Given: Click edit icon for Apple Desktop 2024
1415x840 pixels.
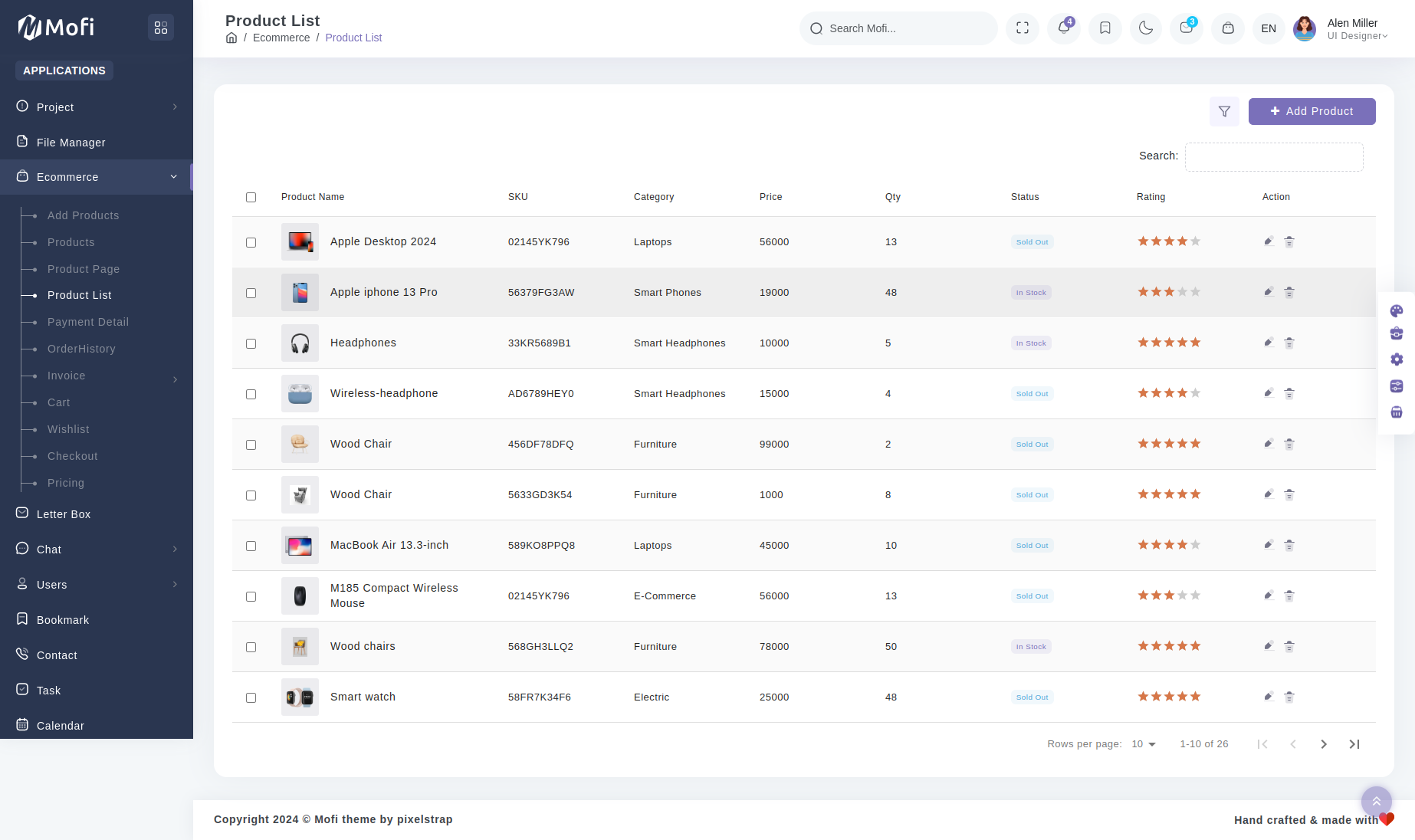Looking at the screenshot, I should pos(1269,241).
